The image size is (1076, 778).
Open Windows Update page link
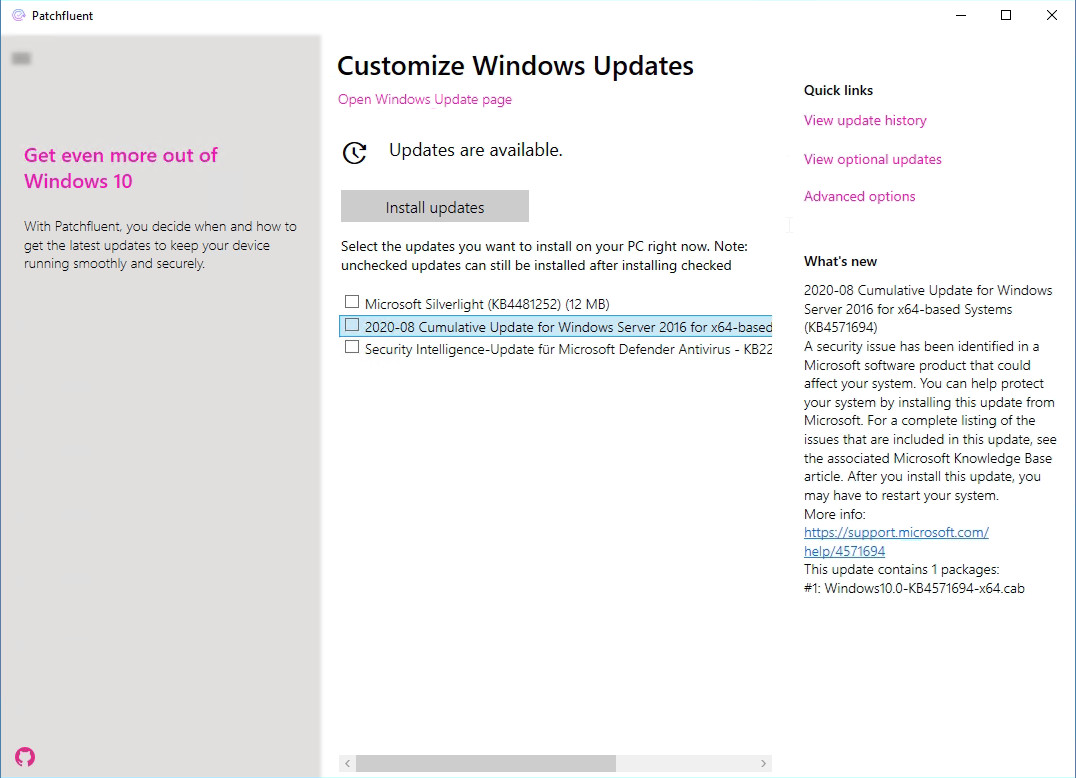(x=425, y=99)
